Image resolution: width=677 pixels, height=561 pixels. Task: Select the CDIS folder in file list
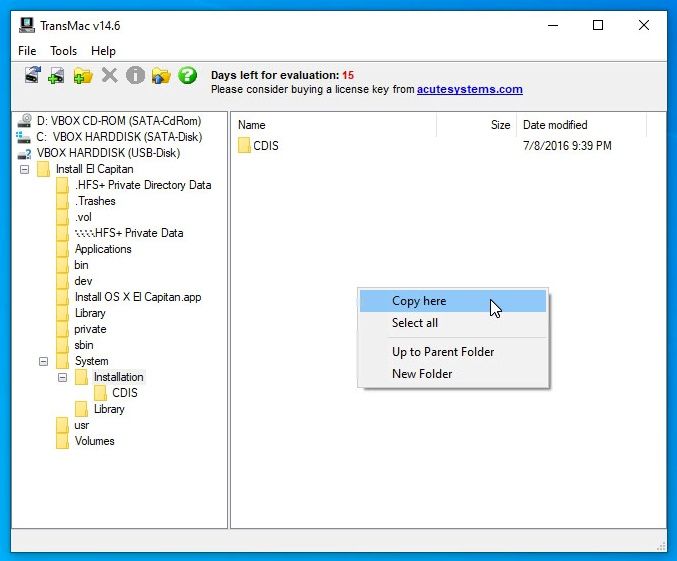265,146
